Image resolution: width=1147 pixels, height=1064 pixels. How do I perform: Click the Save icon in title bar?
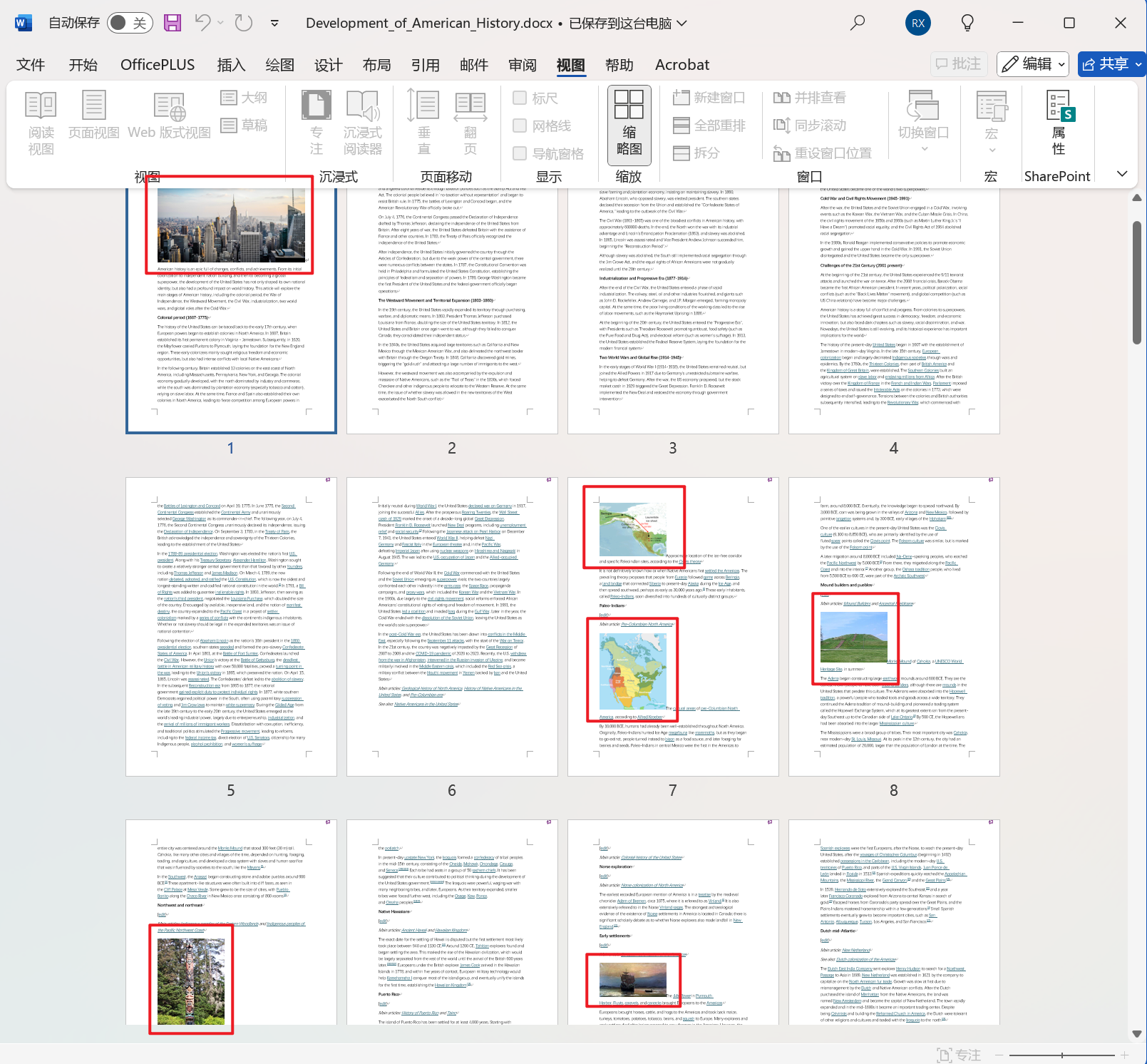[172, 23]
